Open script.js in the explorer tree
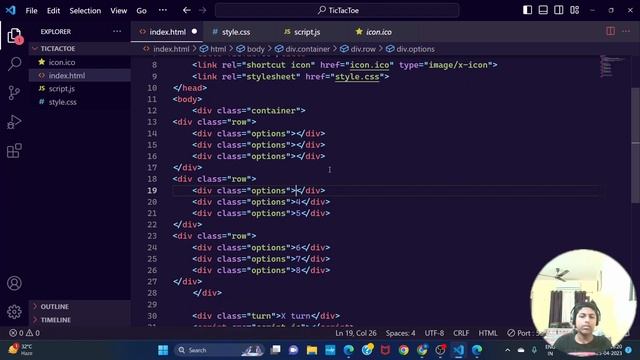The height and width of the screenshot is (360, 640). click(80, 89)
